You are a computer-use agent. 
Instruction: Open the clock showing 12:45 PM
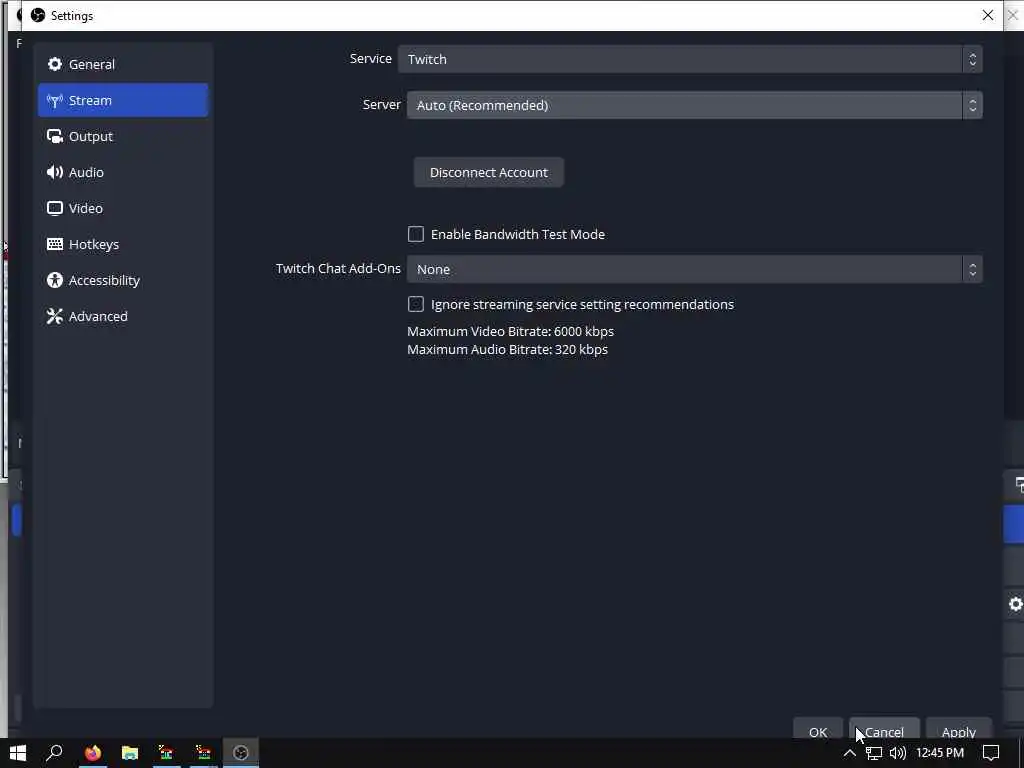pos(940,753)
